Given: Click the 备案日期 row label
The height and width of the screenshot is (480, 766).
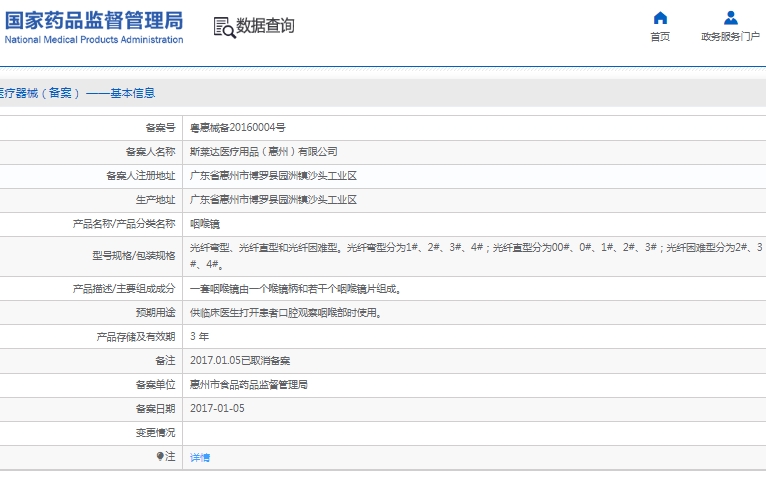Looking at the screenshot, I should click(155, 408).
